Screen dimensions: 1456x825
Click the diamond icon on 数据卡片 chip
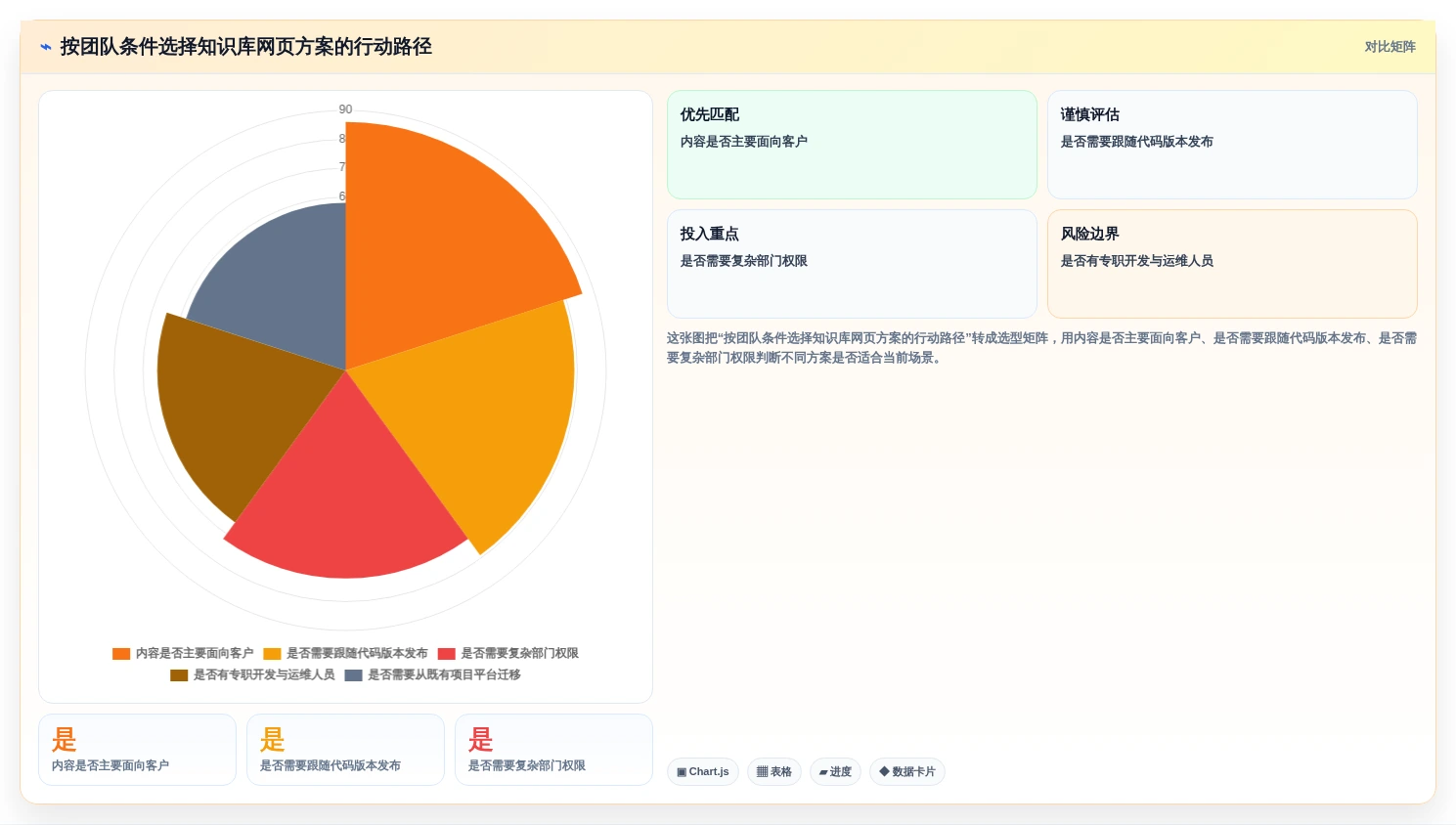(x=884, y=771)
